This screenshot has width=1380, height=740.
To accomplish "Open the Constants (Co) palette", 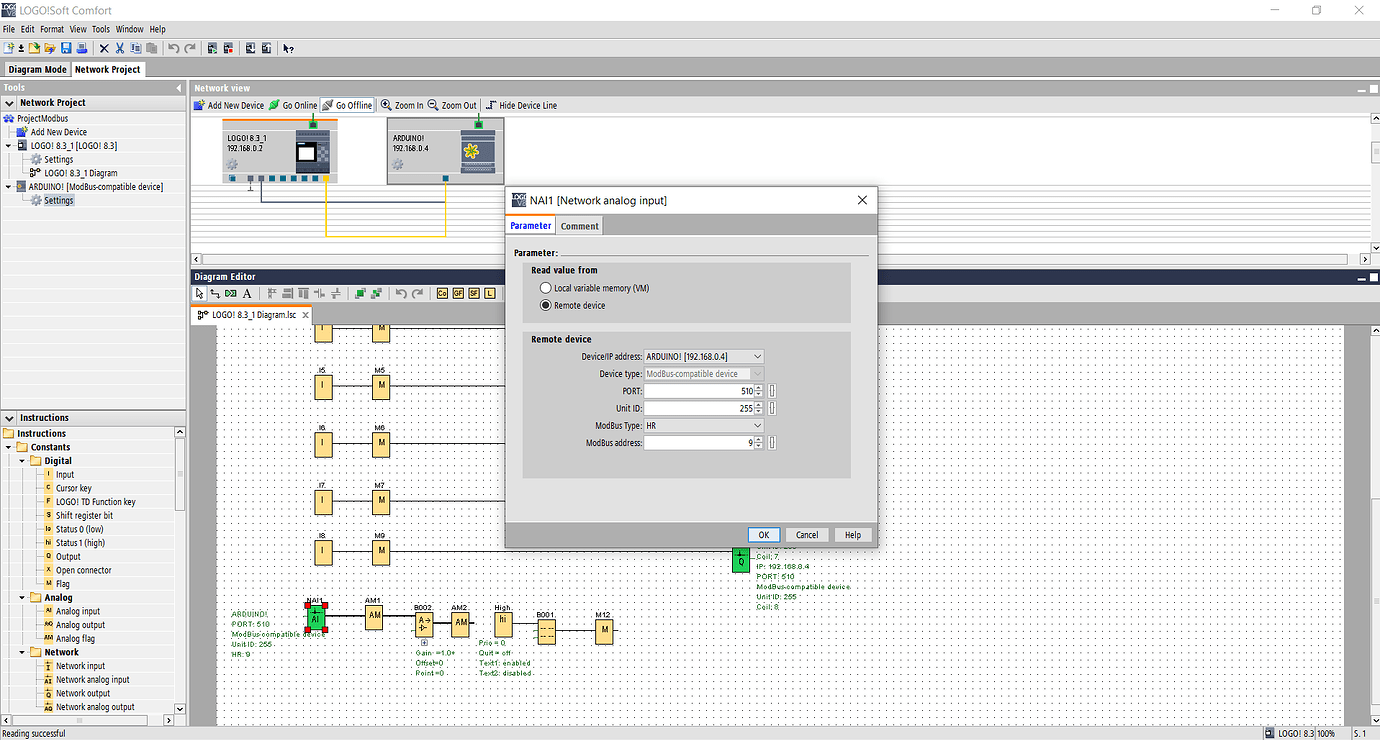I will pos(441,293).
